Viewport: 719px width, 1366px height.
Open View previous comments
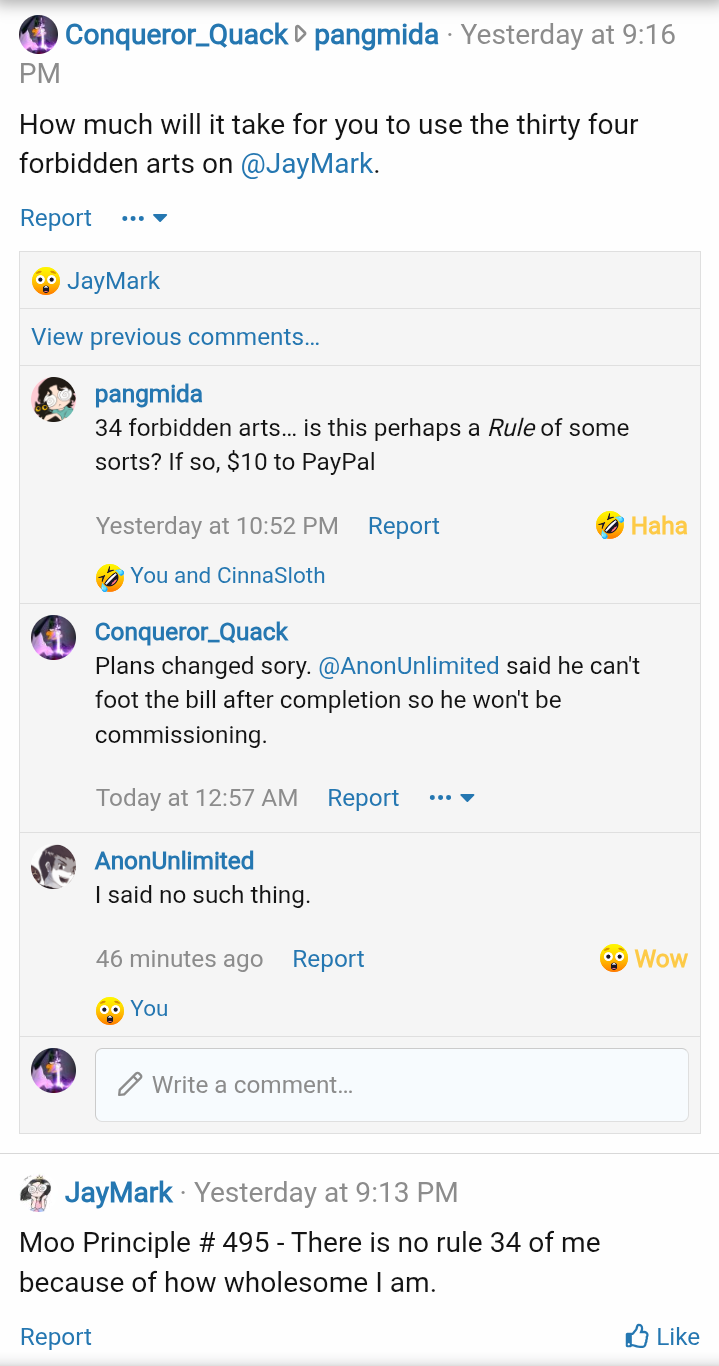coord(175,337)
